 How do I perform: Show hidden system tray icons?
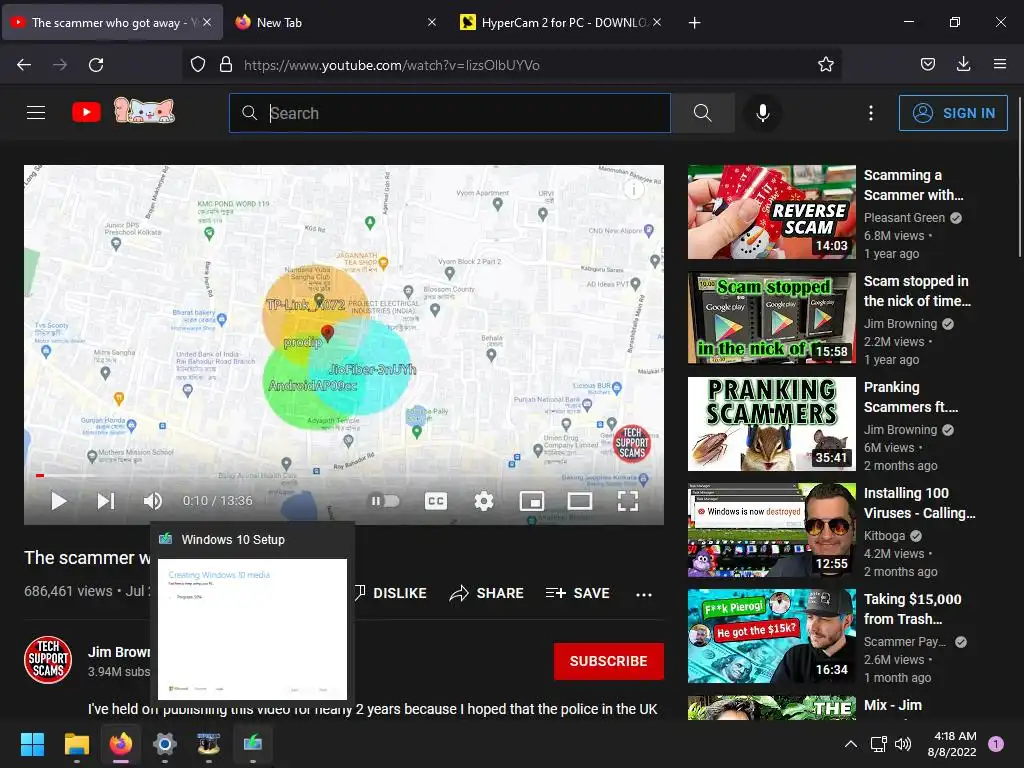pos(850,744)
